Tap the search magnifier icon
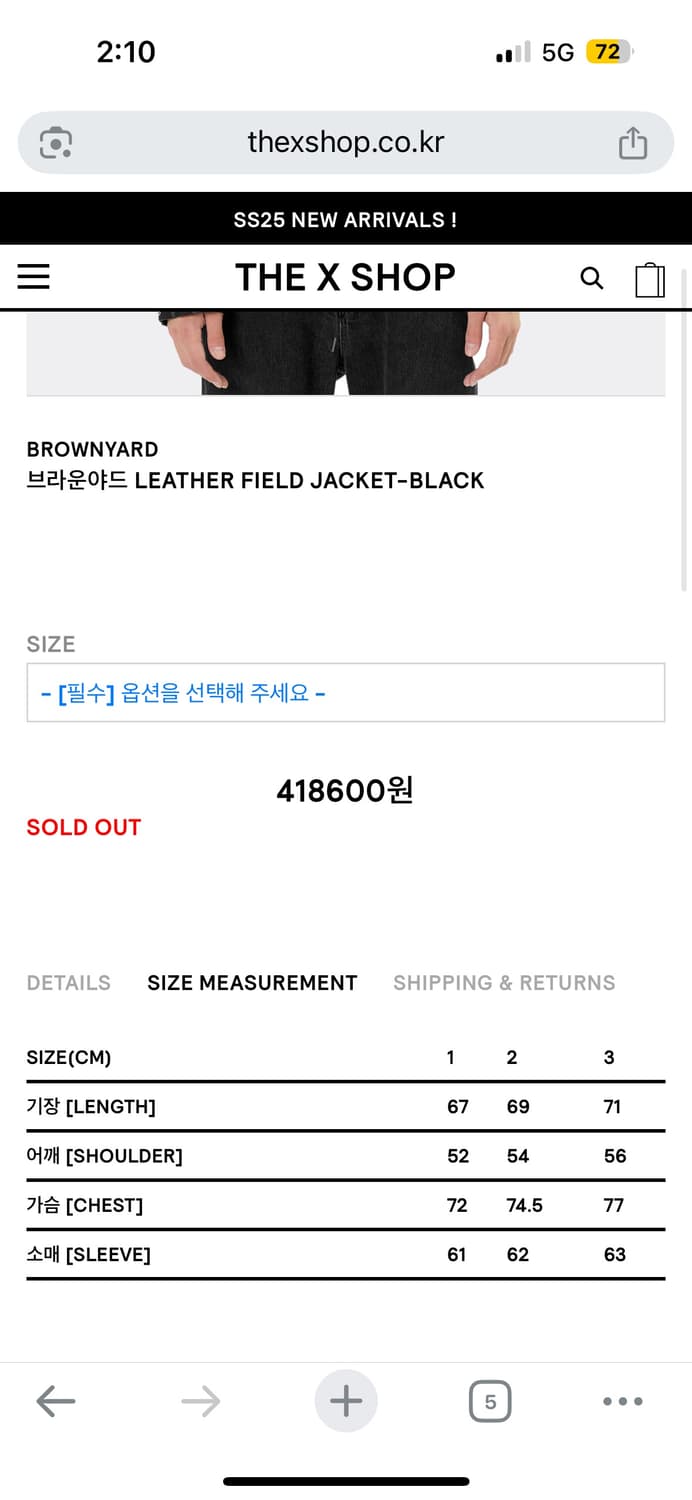 pyautogui.click(x=592, y=278)
